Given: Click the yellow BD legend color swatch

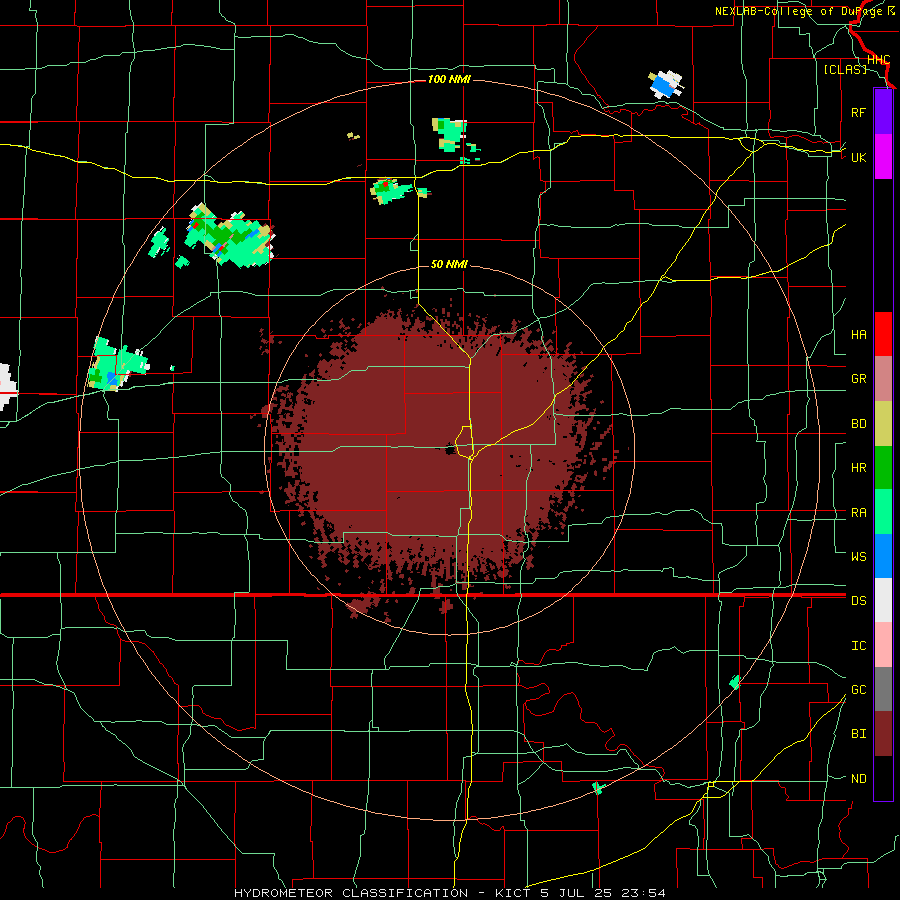Looking at the screenshot, I should [x=883, y=424].
